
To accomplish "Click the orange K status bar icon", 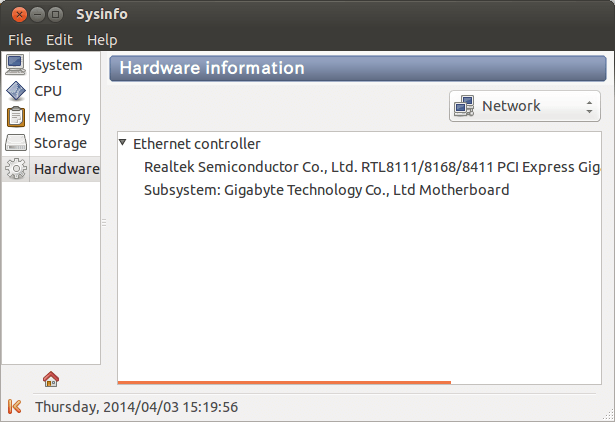I will point(15,407).
